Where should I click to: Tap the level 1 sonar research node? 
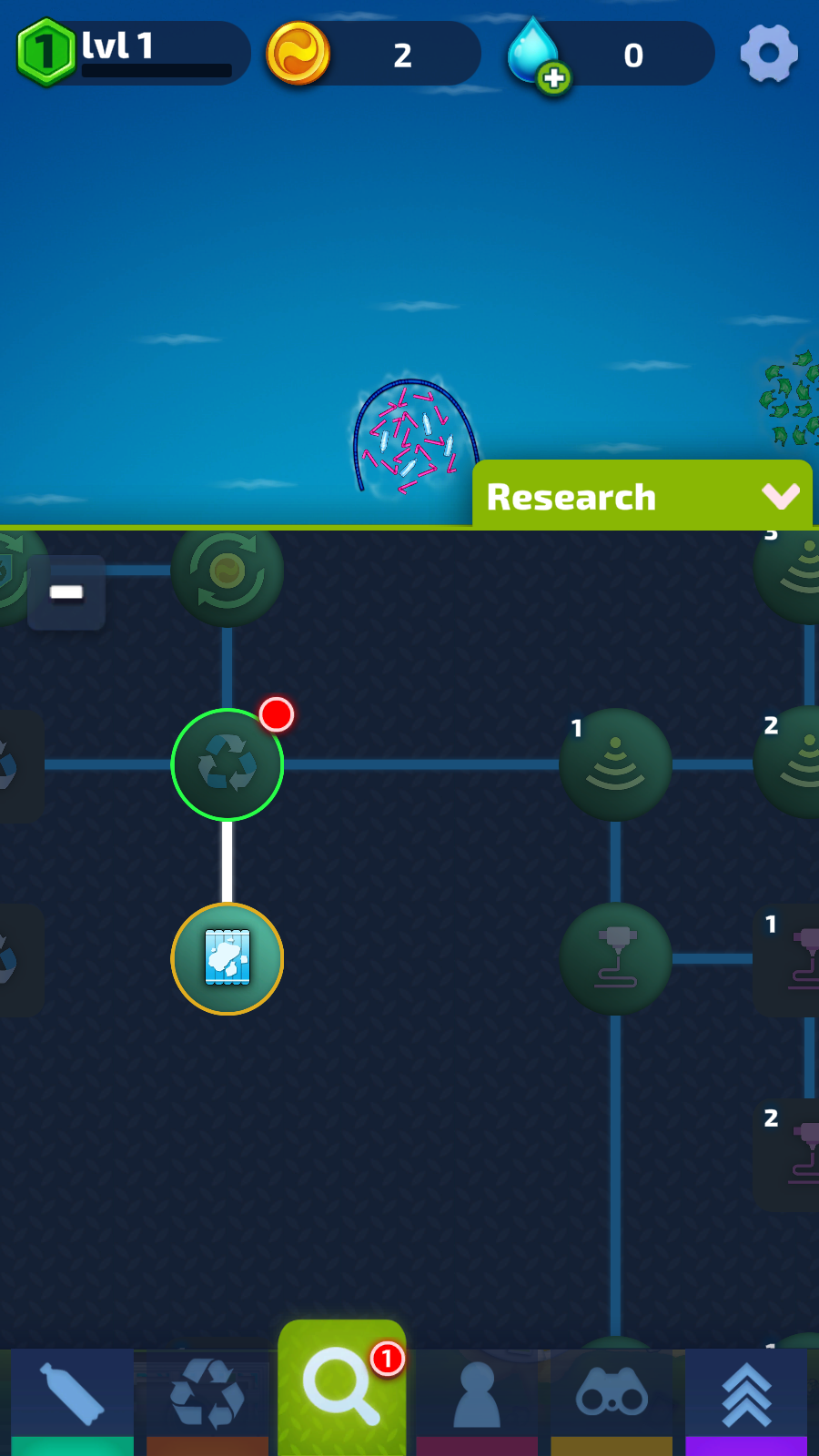[x=615, y=764]
